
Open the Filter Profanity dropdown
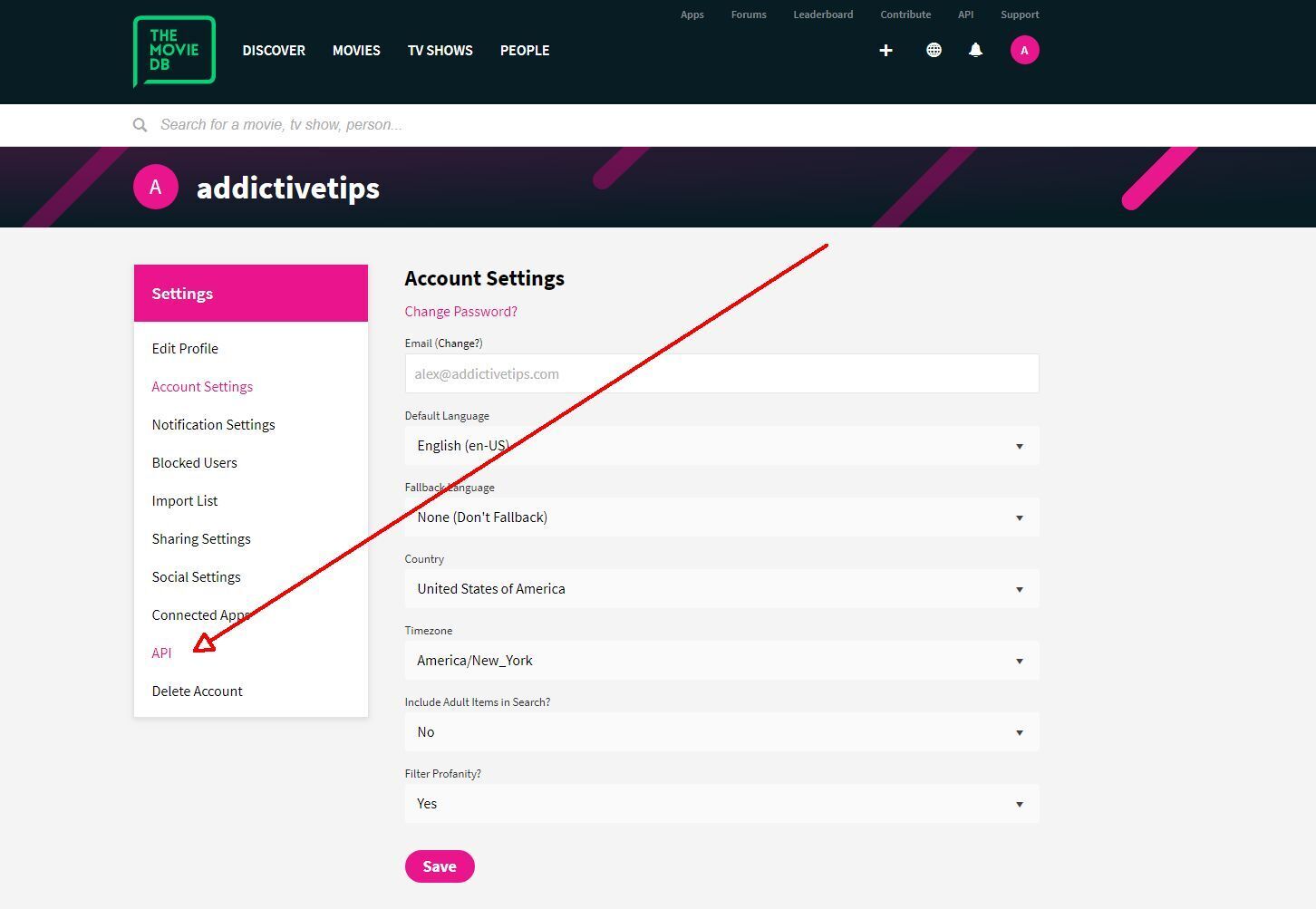coord(721,804)
